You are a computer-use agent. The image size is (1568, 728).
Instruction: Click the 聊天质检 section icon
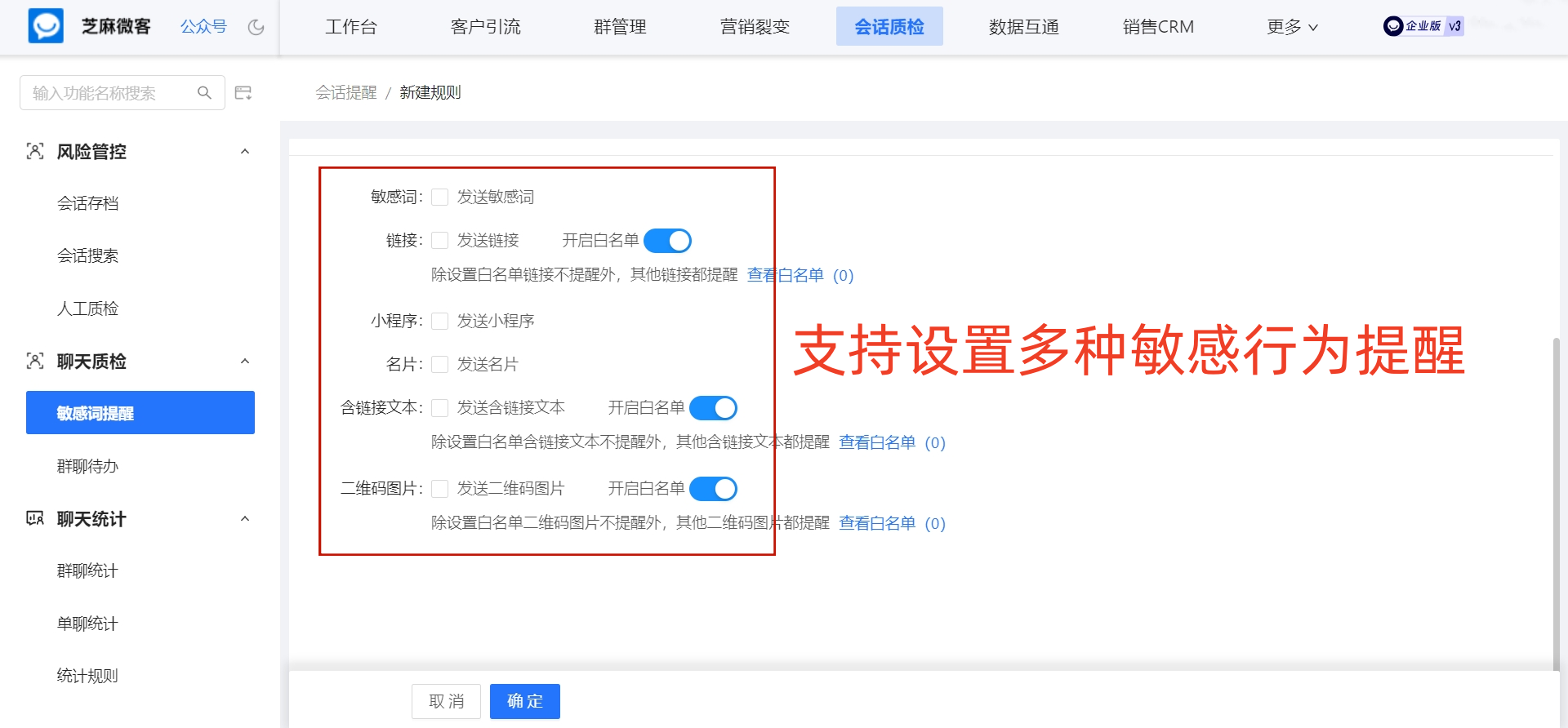[x=35, y=361]
